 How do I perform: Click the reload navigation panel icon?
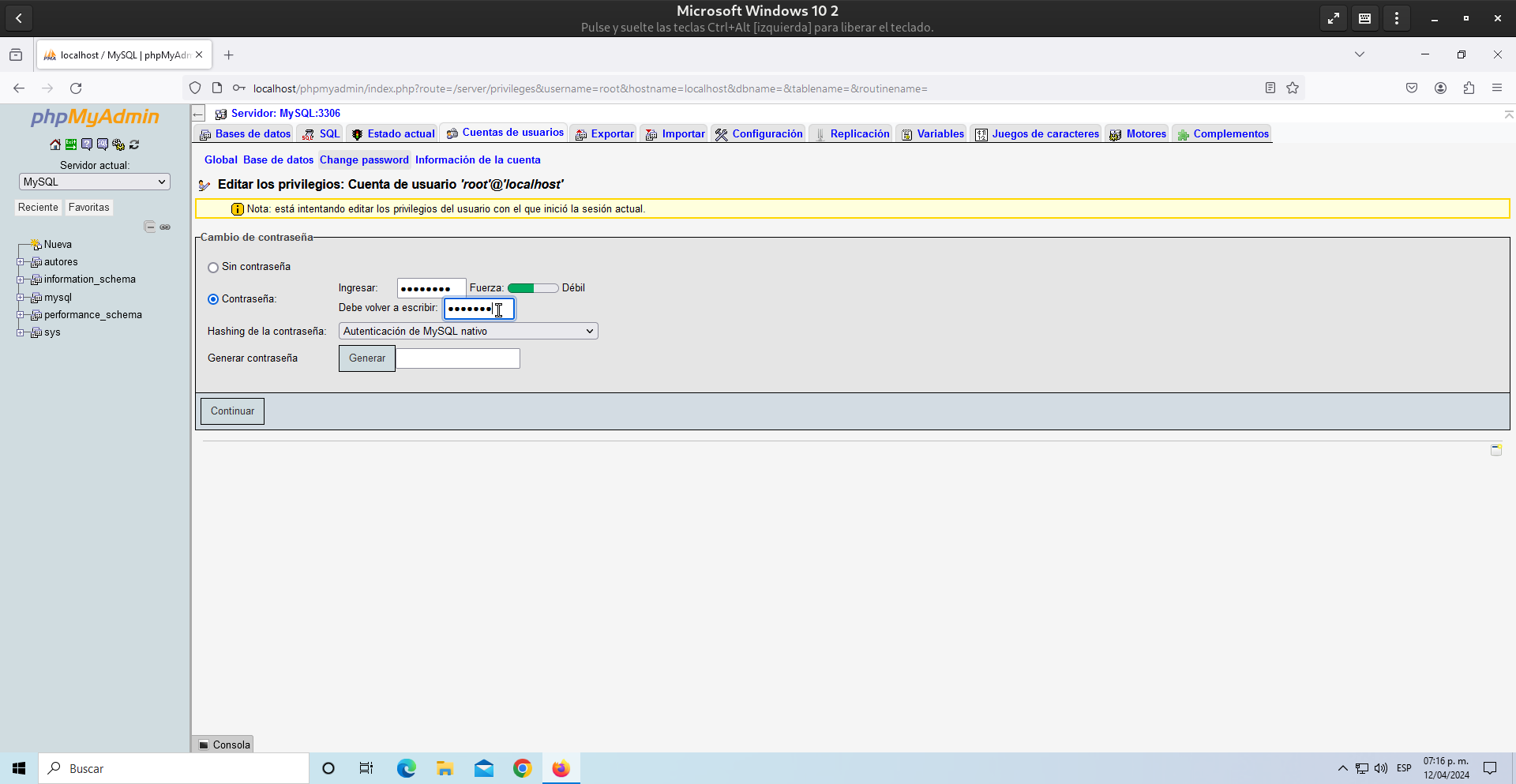point(134,144)
